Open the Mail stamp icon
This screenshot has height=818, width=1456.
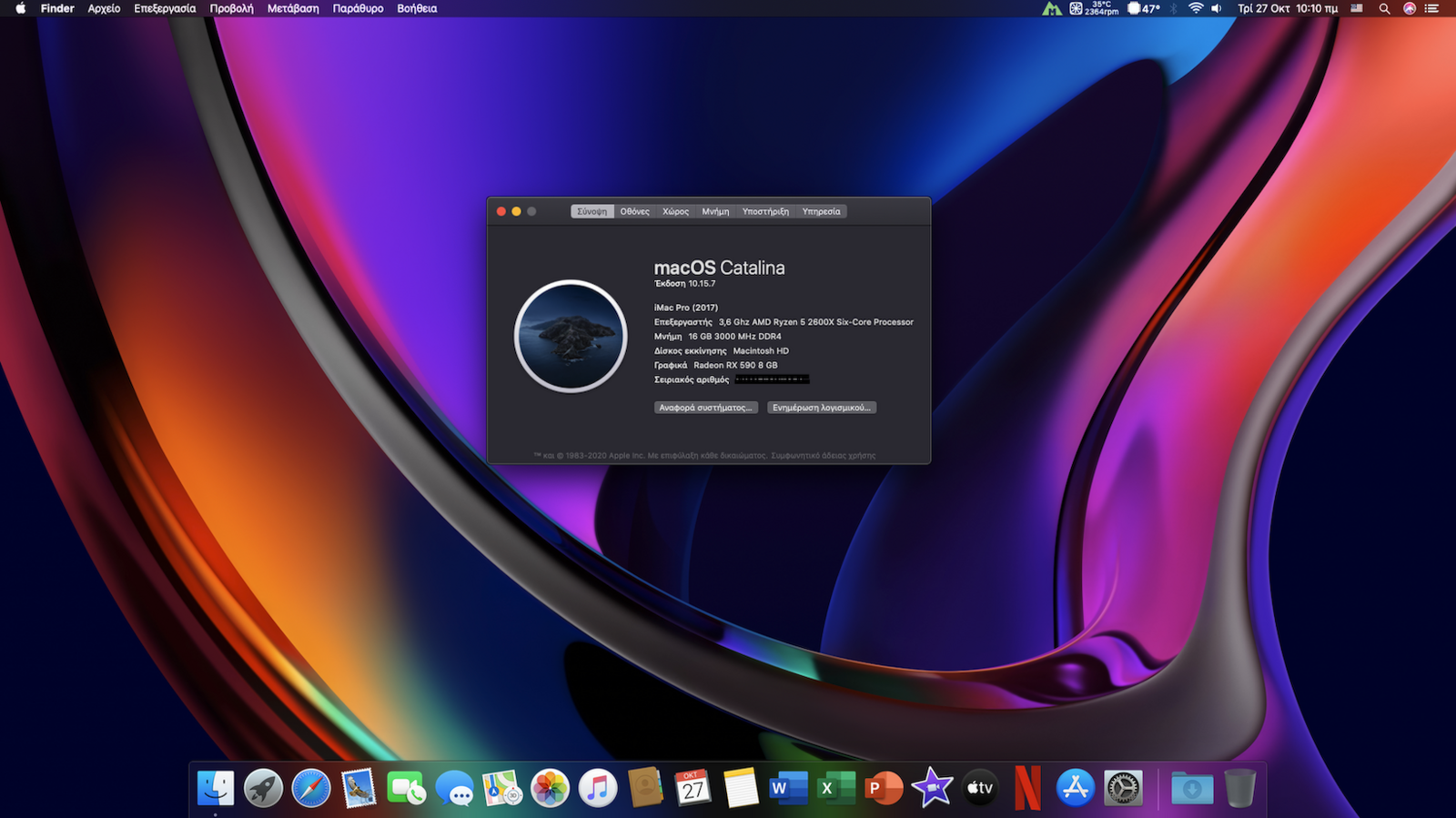tap(359, 788)
